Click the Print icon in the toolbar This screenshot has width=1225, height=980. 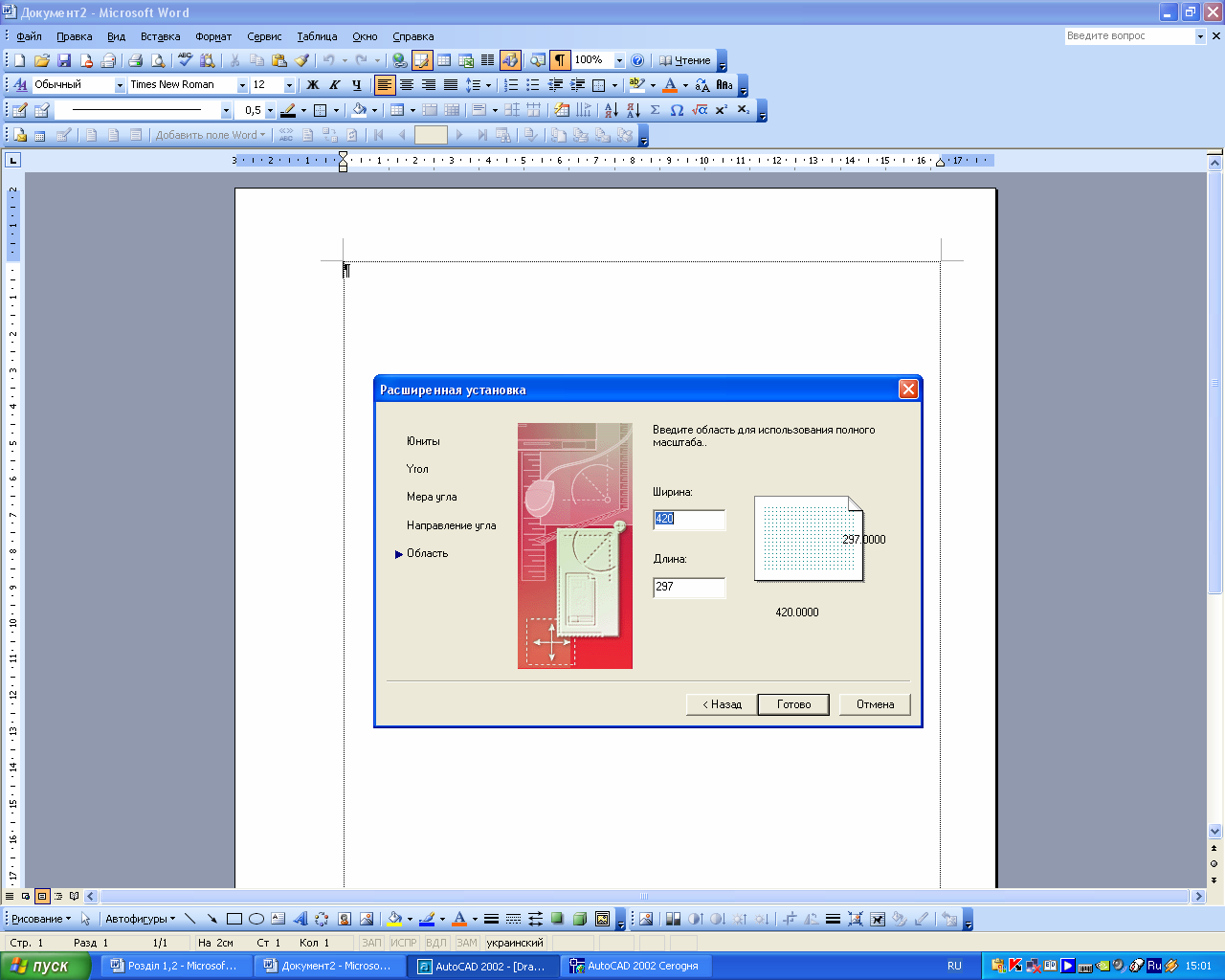click(x=135, y=60)
